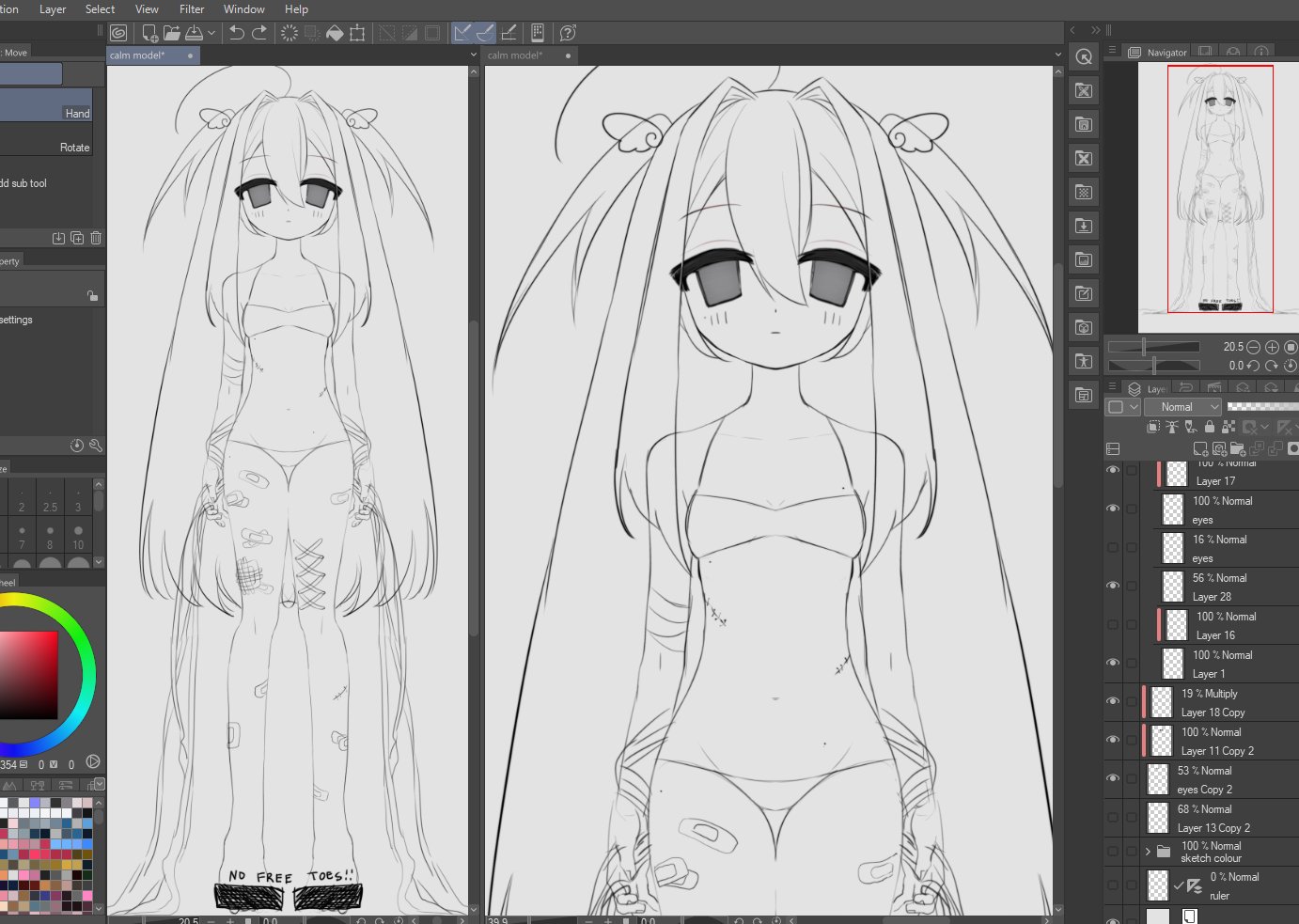This screenshot has width=1299, height=924.
Task: Switch to the right calm model tab
Action: [515, 55]
